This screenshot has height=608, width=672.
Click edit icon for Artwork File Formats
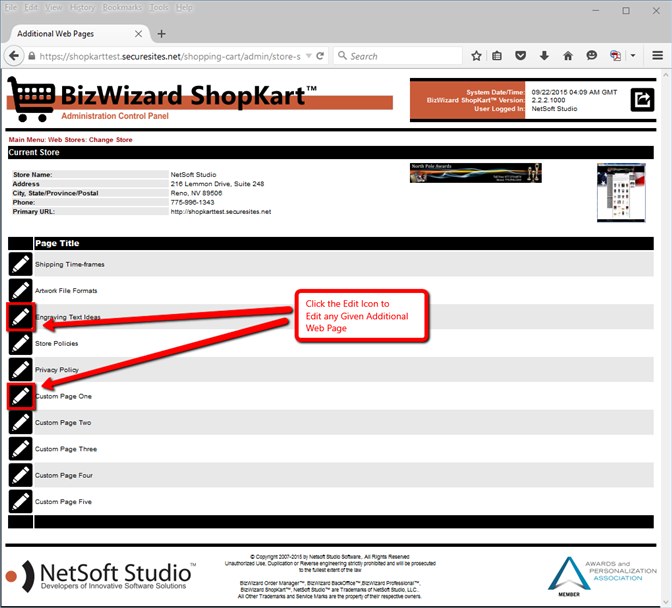click(21, 290)
